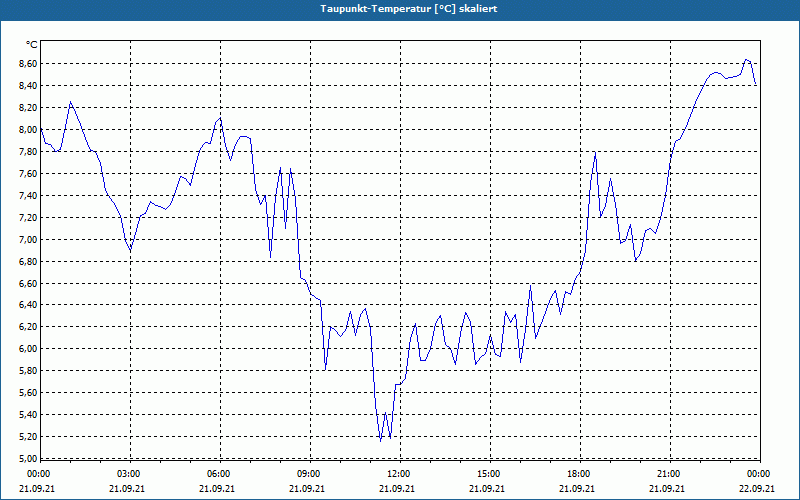This screenshot has width=800, height=500.
Task: Click the y-axis value '8,40'
Action: pyautogui.click(x=28, y=86)
